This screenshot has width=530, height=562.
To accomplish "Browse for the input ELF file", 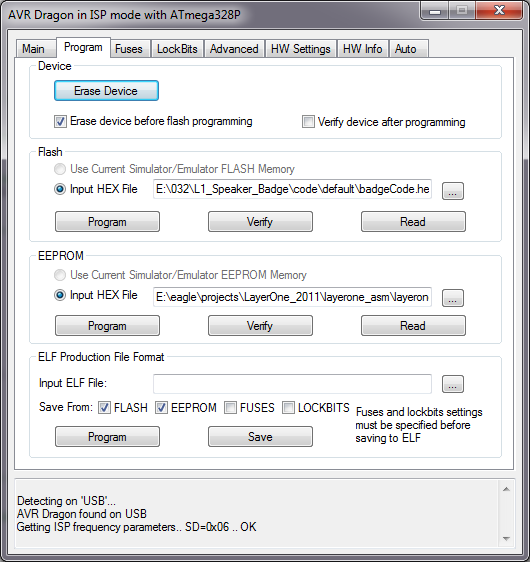I will coord(453,384).
